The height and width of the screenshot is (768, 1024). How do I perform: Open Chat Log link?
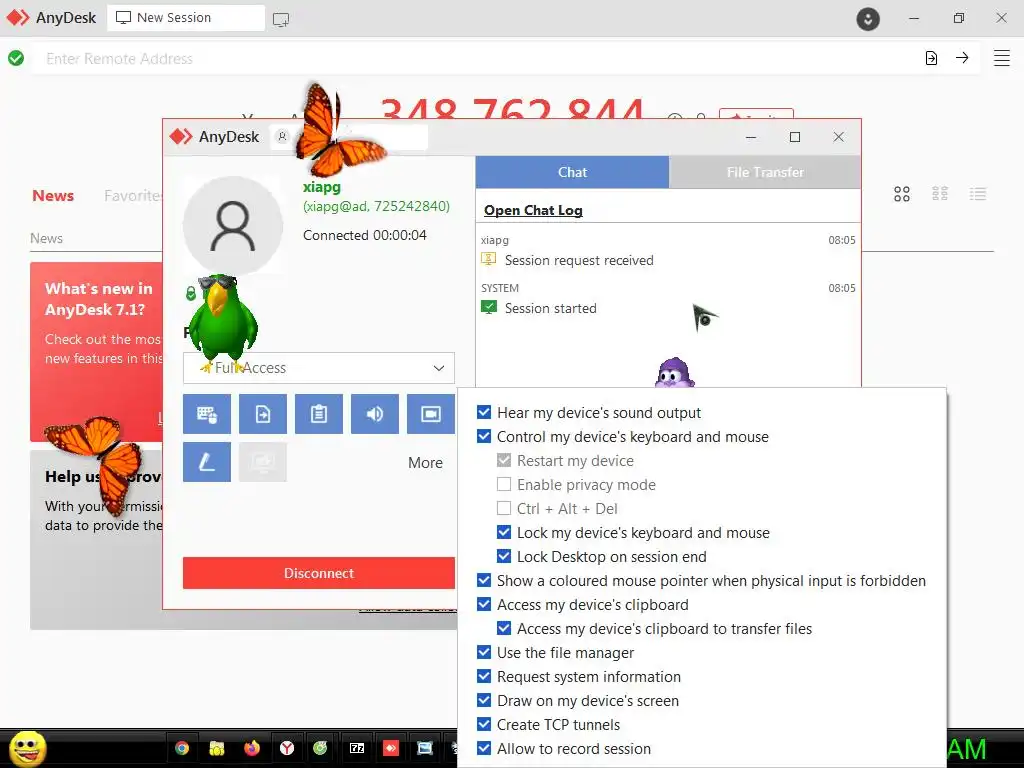click(x=533, y=210)
